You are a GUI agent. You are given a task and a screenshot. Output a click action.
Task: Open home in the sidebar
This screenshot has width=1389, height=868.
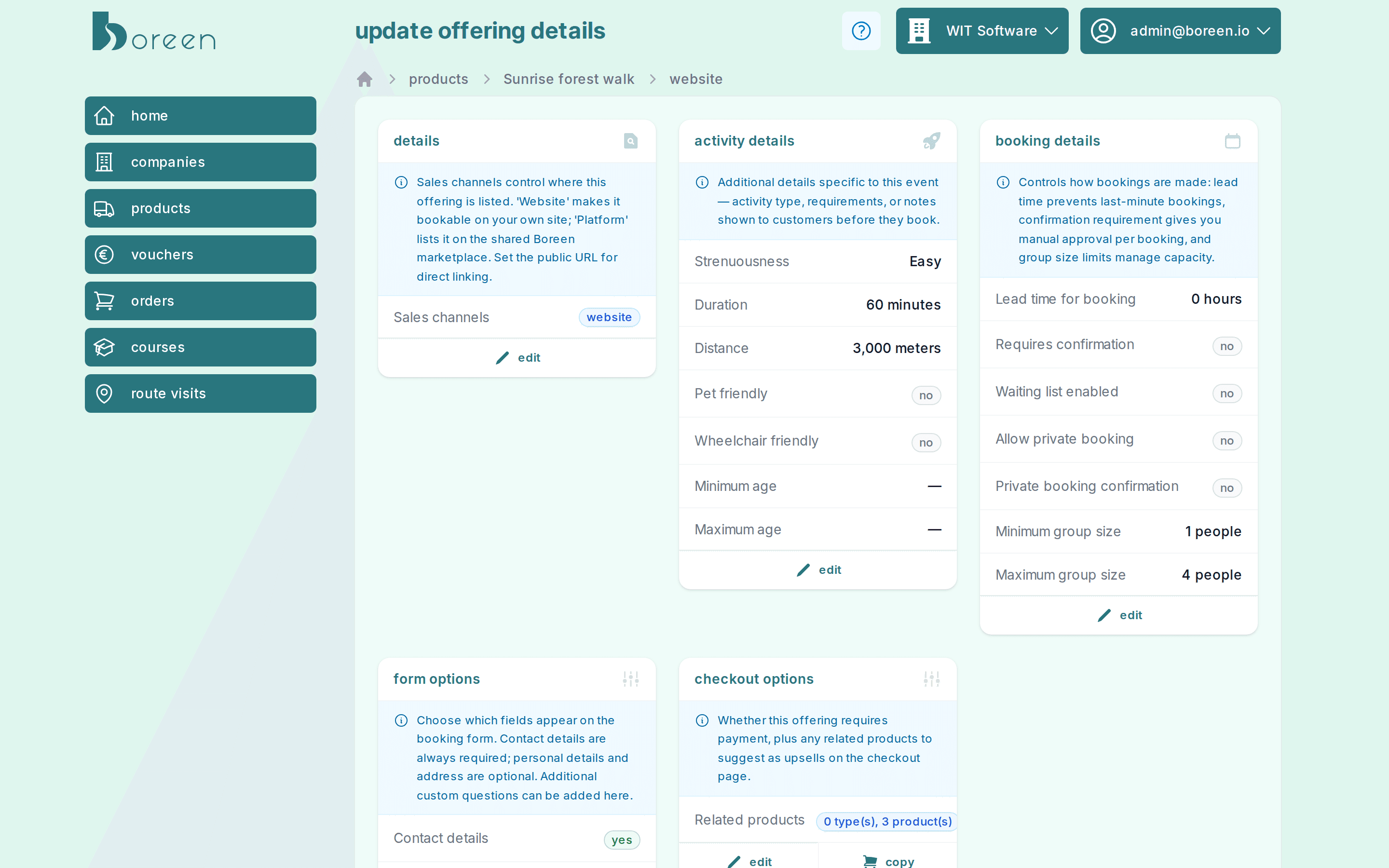pyautogui.click(x=200, y=116)
